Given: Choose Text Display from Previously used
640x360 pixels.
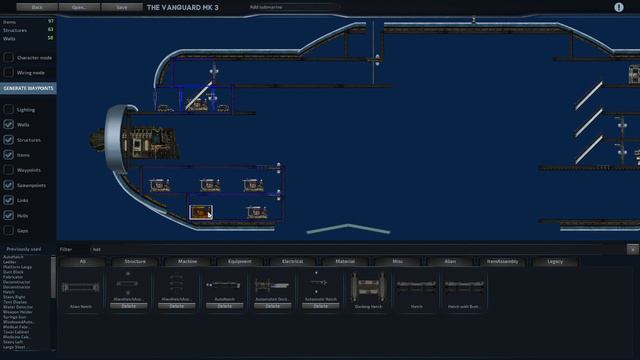Looking at the screenshot, I should (x=15, y=302).
